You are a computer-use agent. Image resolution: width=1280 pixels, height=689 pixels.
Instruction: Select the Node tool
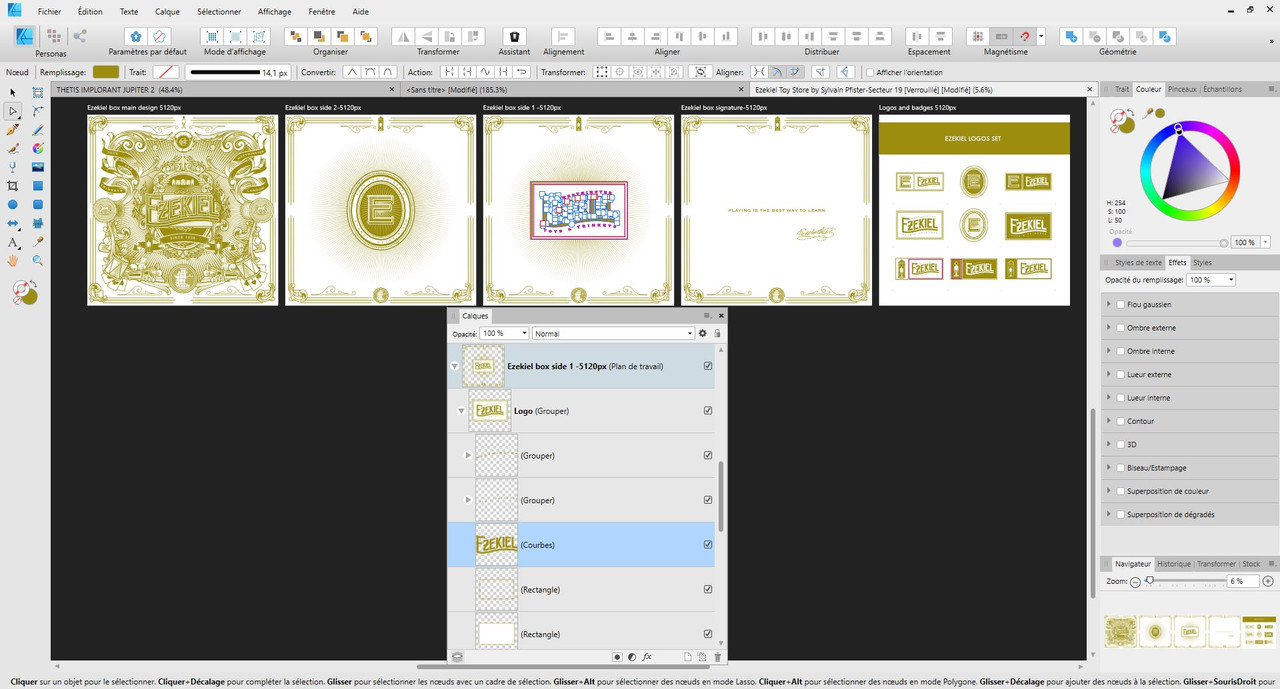(13, 111)
